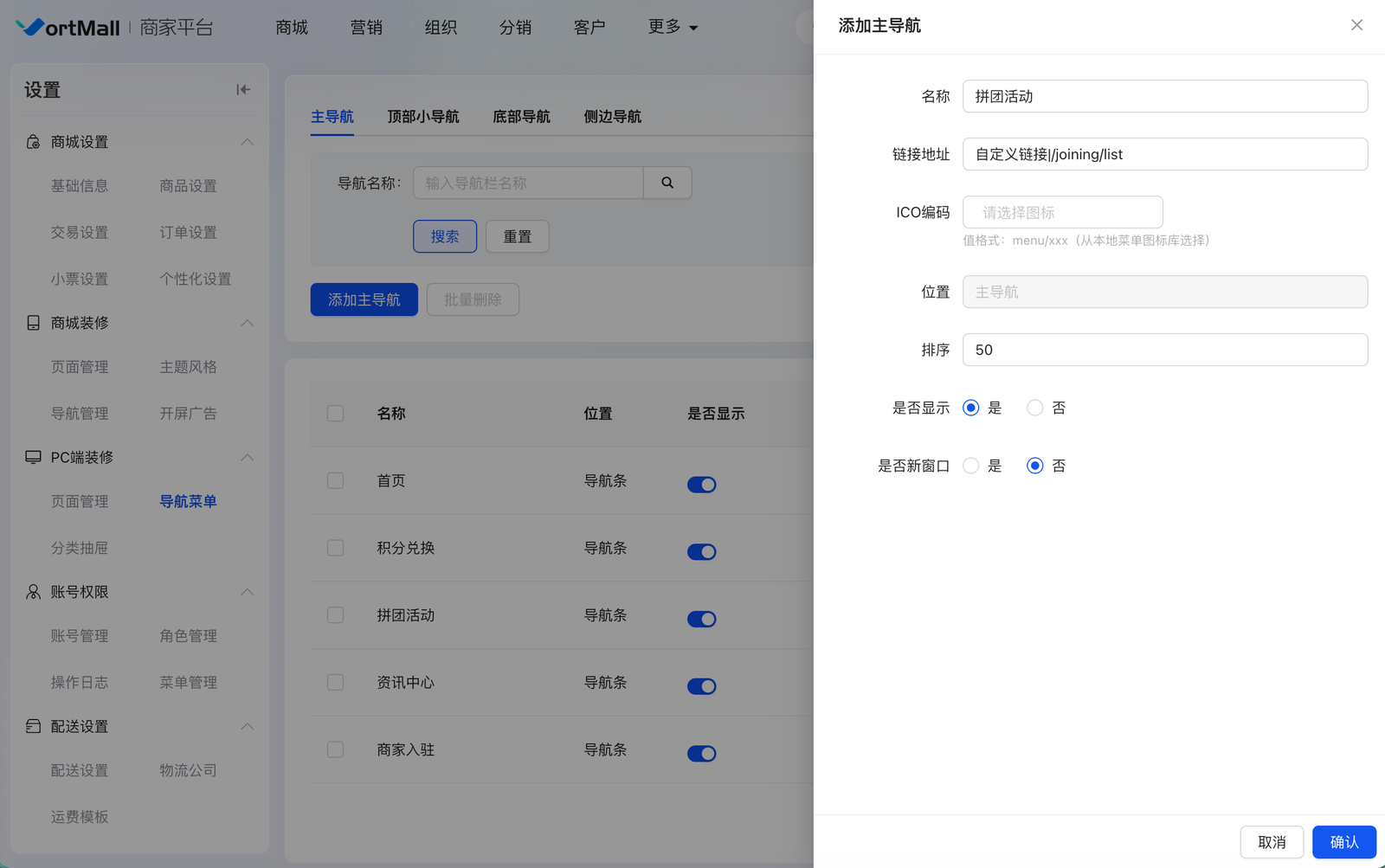1385x868 pixels.
Task: Collapse the 账号权限 section chevron
Action: [x=248, y=592]
